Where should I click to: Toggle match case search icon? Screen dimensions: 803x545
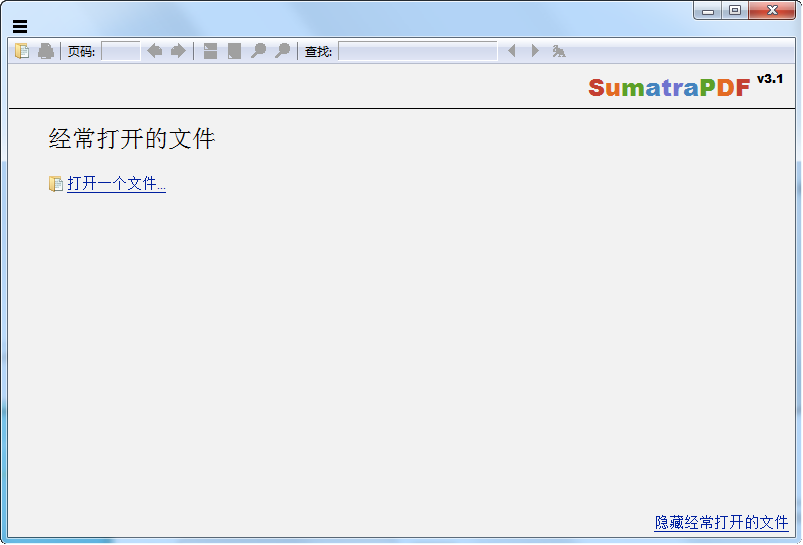(559, 51)
